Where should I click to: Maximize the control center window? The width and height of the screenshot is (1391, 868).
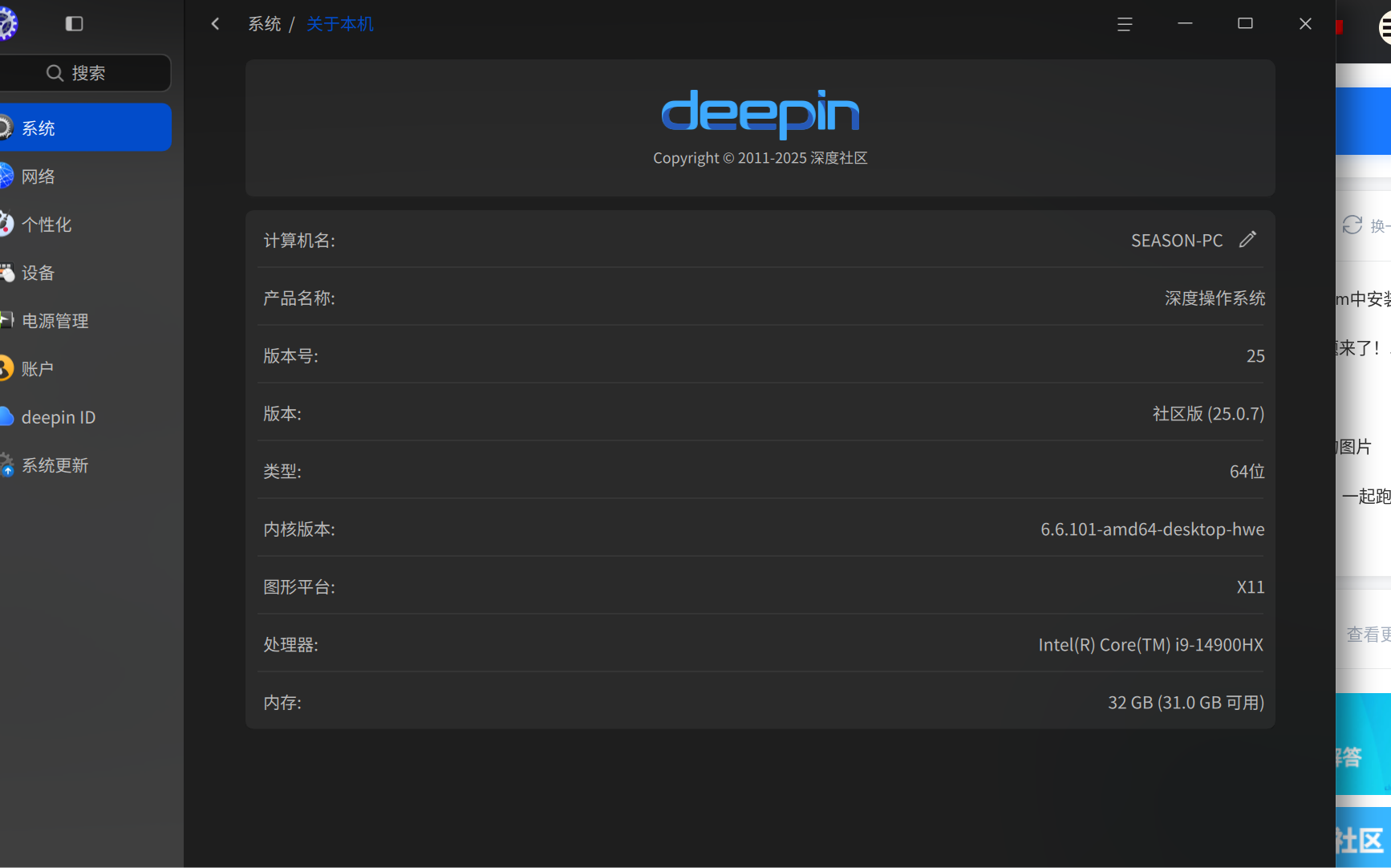click(1245, 24)
